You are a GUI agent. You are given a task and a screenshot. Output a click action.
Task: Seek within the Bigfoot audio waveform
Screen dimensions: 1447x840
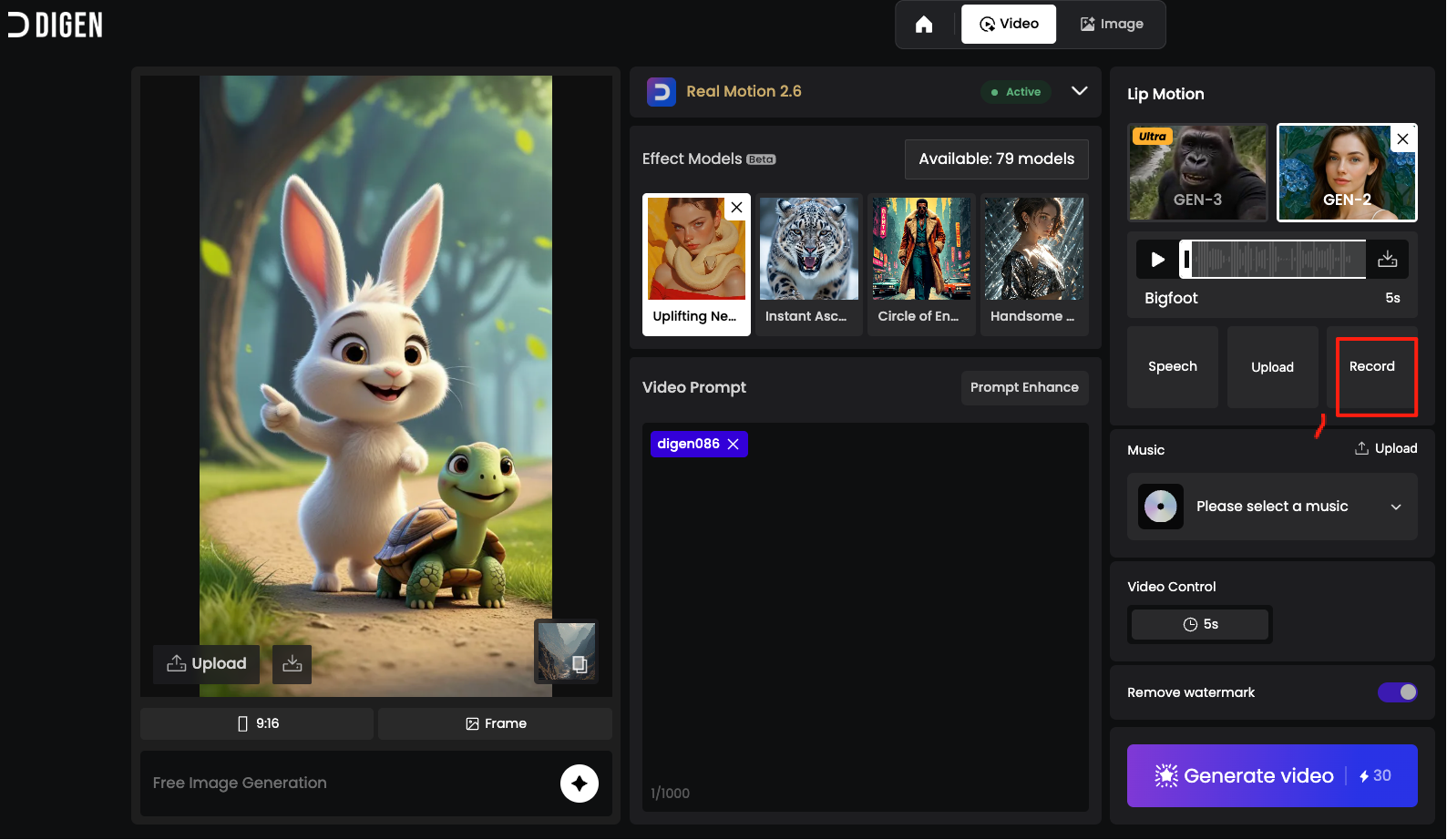(x=1274, y=260)
